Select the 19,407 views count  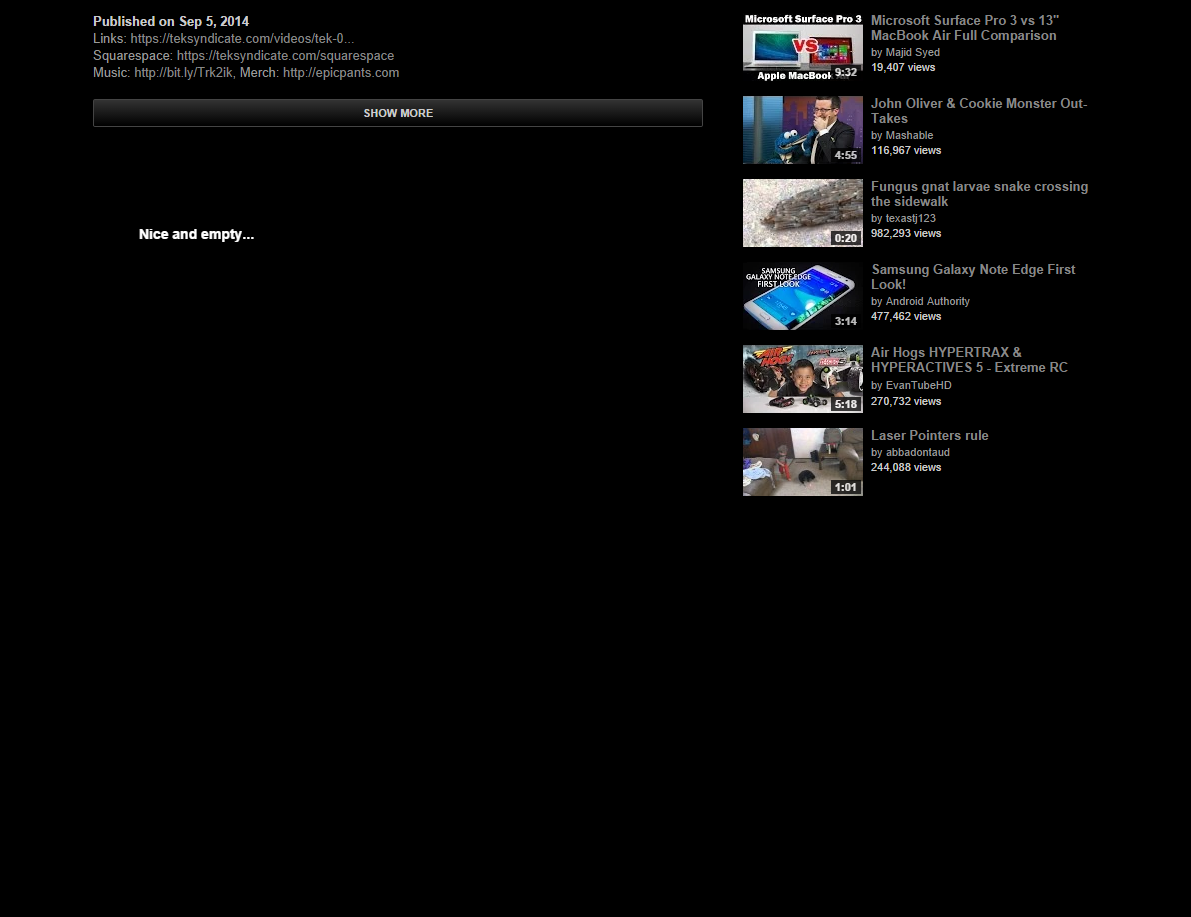pyautogui.click(x=903, y=68)
